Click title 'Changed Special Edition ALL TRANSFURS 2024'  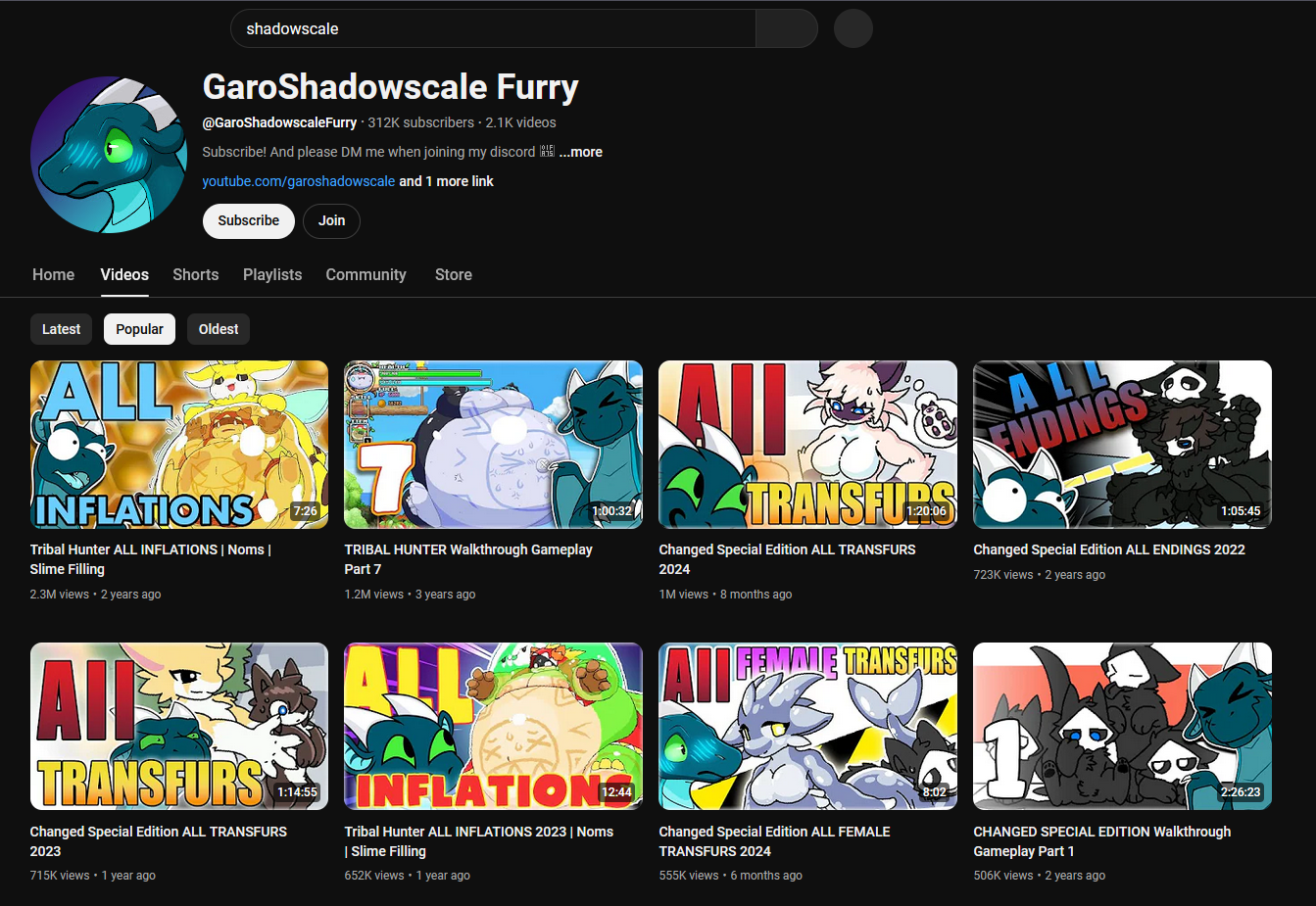click(x=787, y=559)
